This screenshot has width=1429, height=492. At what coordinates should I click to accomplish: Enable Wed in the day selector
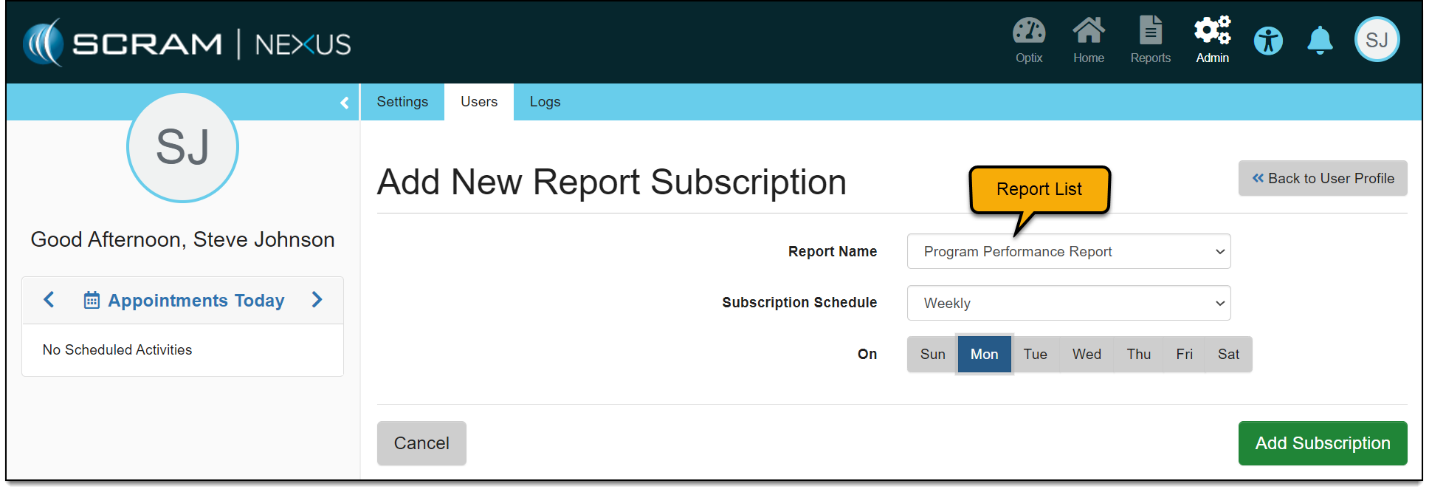point(1086,354)
